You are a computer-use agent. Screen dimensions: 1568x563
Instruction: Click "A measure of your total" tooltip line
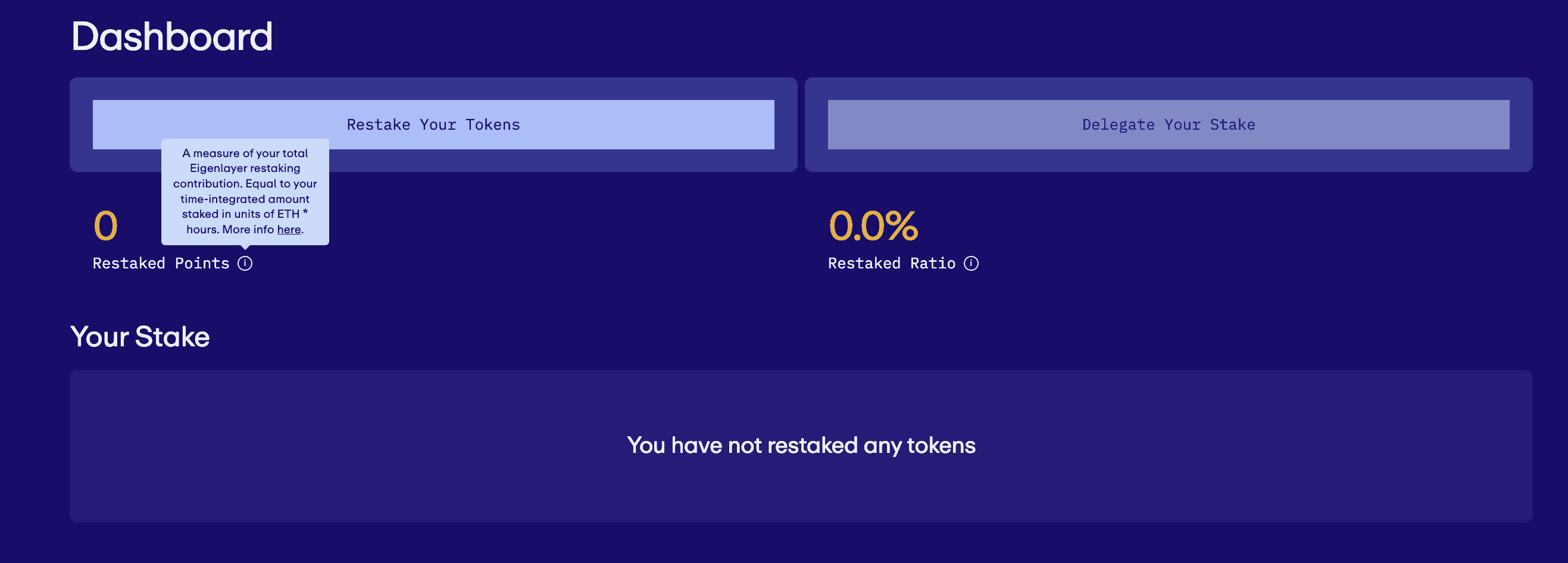pyautogui.click(x=245, y=154)
